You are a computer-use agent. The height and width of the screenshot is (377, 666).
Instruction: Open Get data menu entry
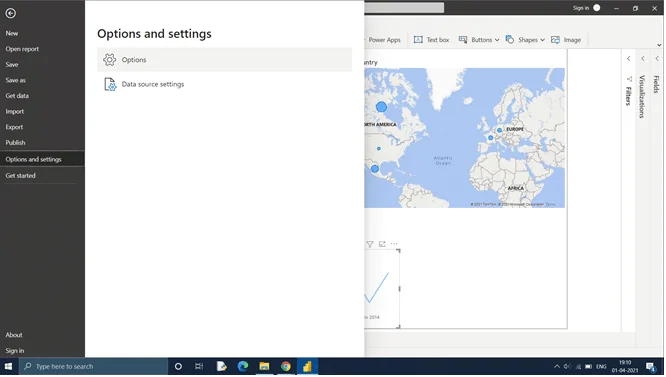pos(17,96)
